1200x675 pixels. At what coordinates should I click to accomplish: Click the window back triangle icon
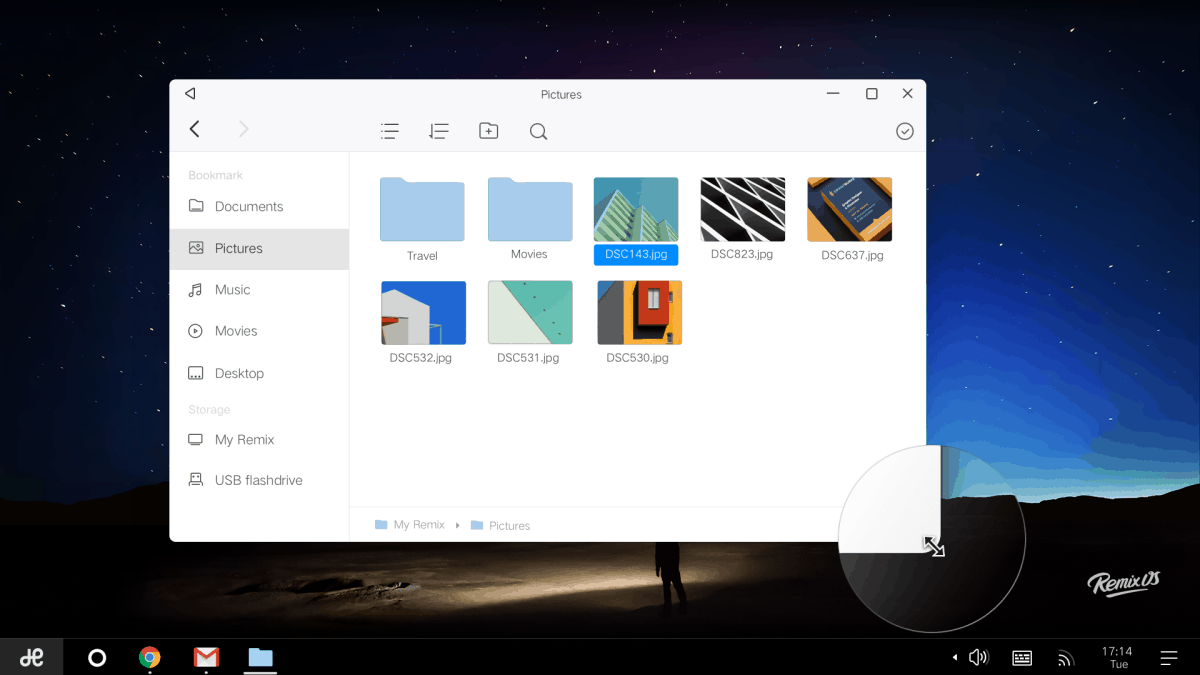(x=190, y=94)
